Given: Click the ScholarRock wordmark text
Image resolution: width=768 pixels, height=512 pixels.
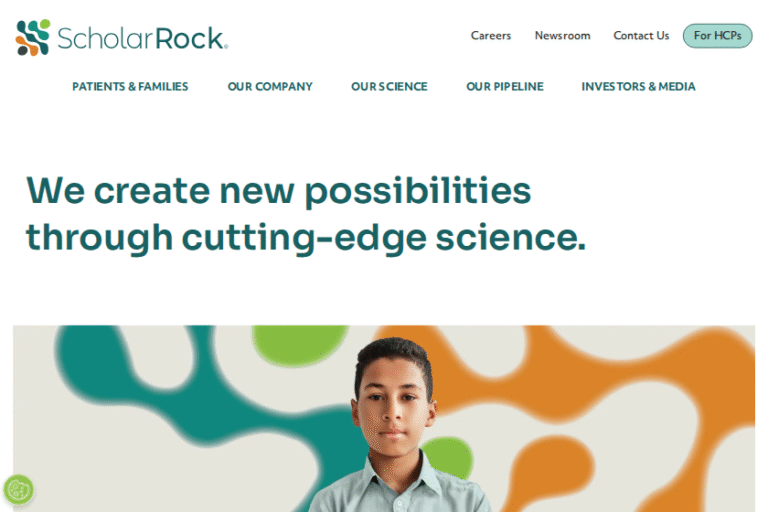Looking at the screenshot, I should pyautogui.click(x=143, y=39).
